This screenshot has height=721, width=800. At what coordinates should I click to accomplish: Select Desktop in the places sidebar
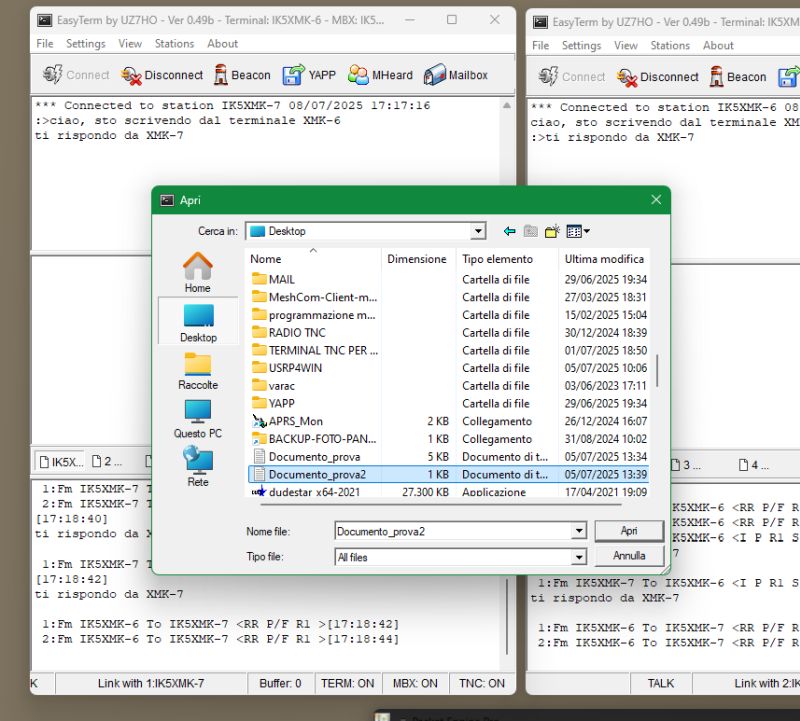[x=198, y=322]
